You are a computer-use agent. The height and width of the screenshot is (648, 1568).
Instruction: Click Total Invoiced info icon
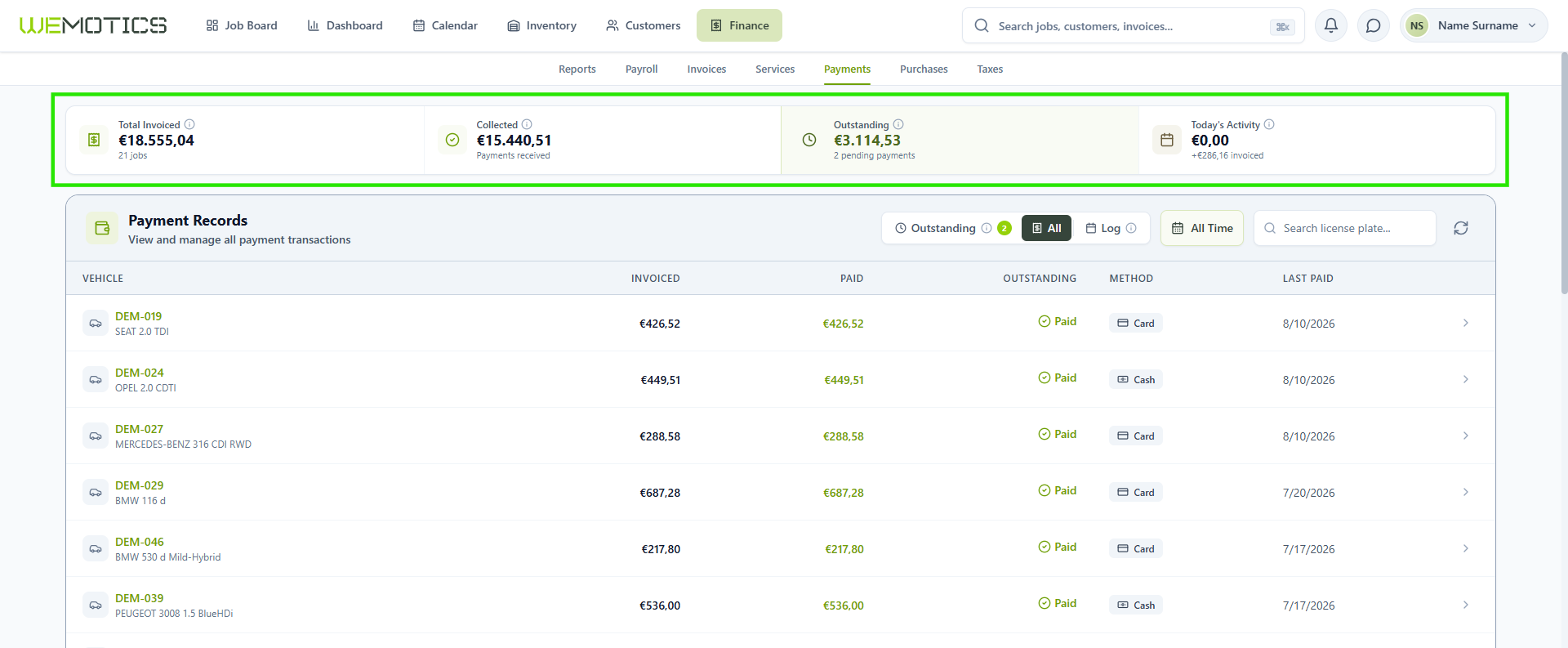[189, 124]
